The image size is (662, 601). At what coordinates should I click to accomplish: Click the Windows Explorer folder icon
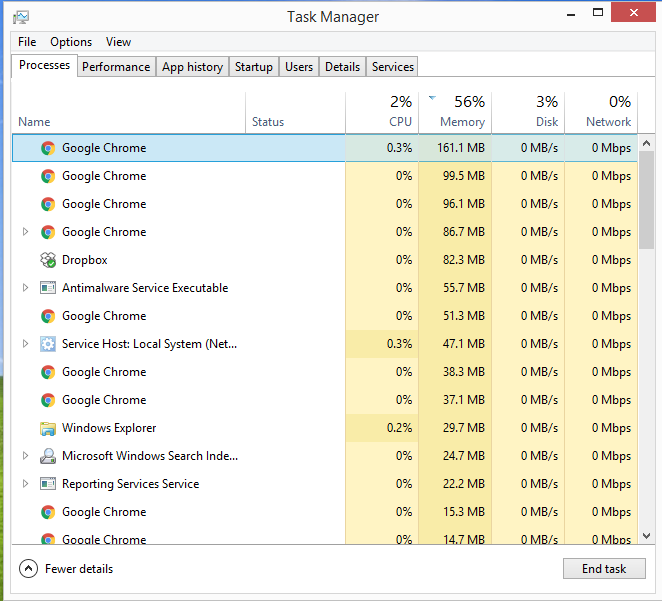(x=47, y=428)
